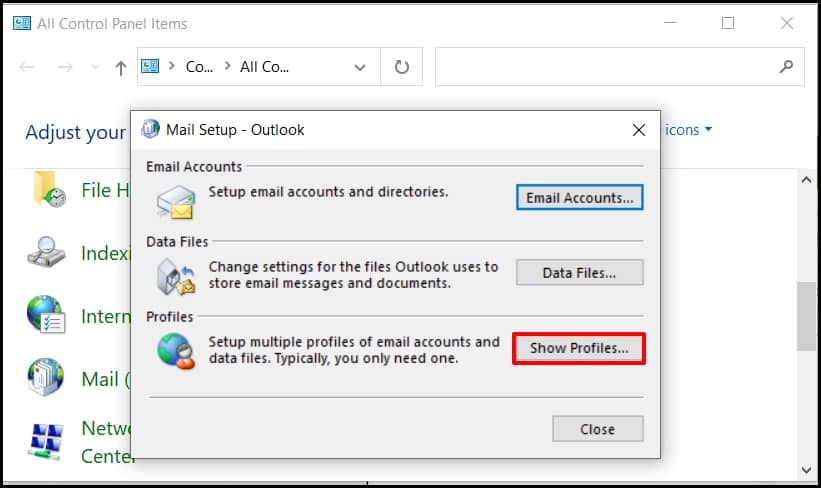Click the 'Mail (' Control Panel link
The width and height of the screenshot is (821, 488).
(x=105, y=379)
